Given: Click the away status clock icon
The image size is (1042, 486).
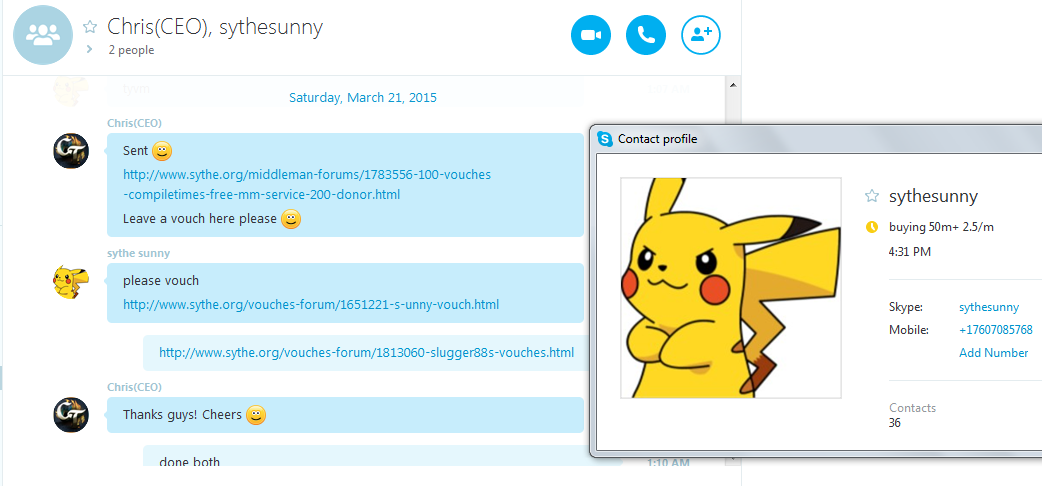Looking at the screenshot, I should 872,227.
